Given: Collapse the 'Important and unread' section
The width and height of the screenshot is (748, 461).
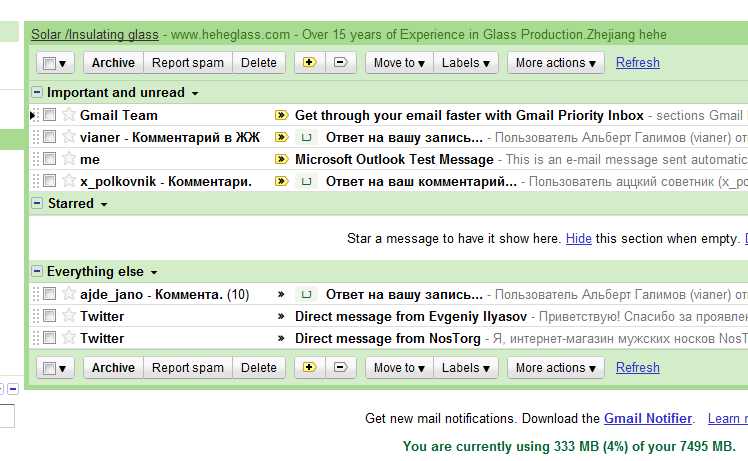Looking at the screenshot, I should tap(37, 93).
